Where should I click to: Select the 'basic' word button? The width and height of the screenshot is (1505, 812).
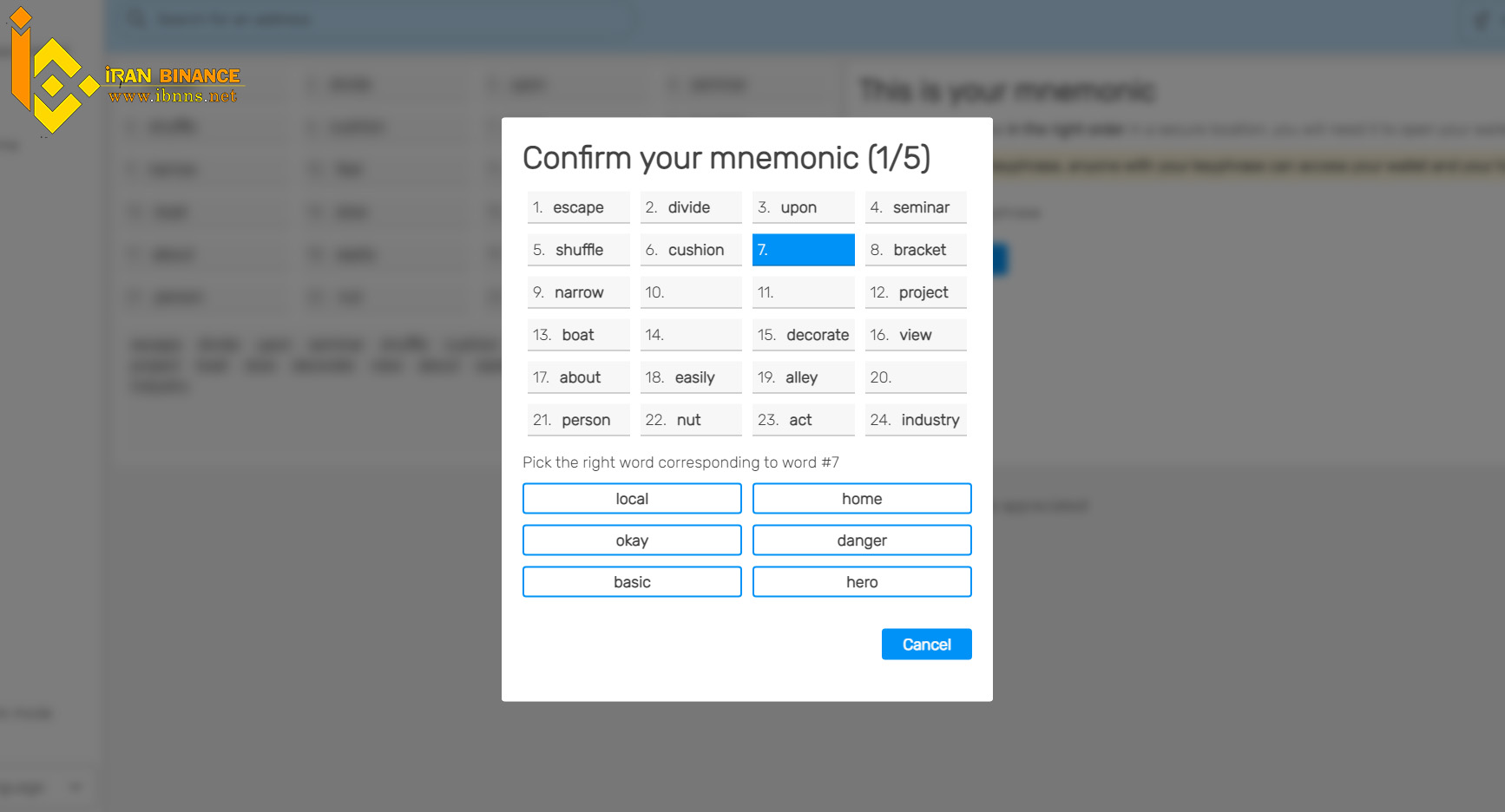(632, 582)
